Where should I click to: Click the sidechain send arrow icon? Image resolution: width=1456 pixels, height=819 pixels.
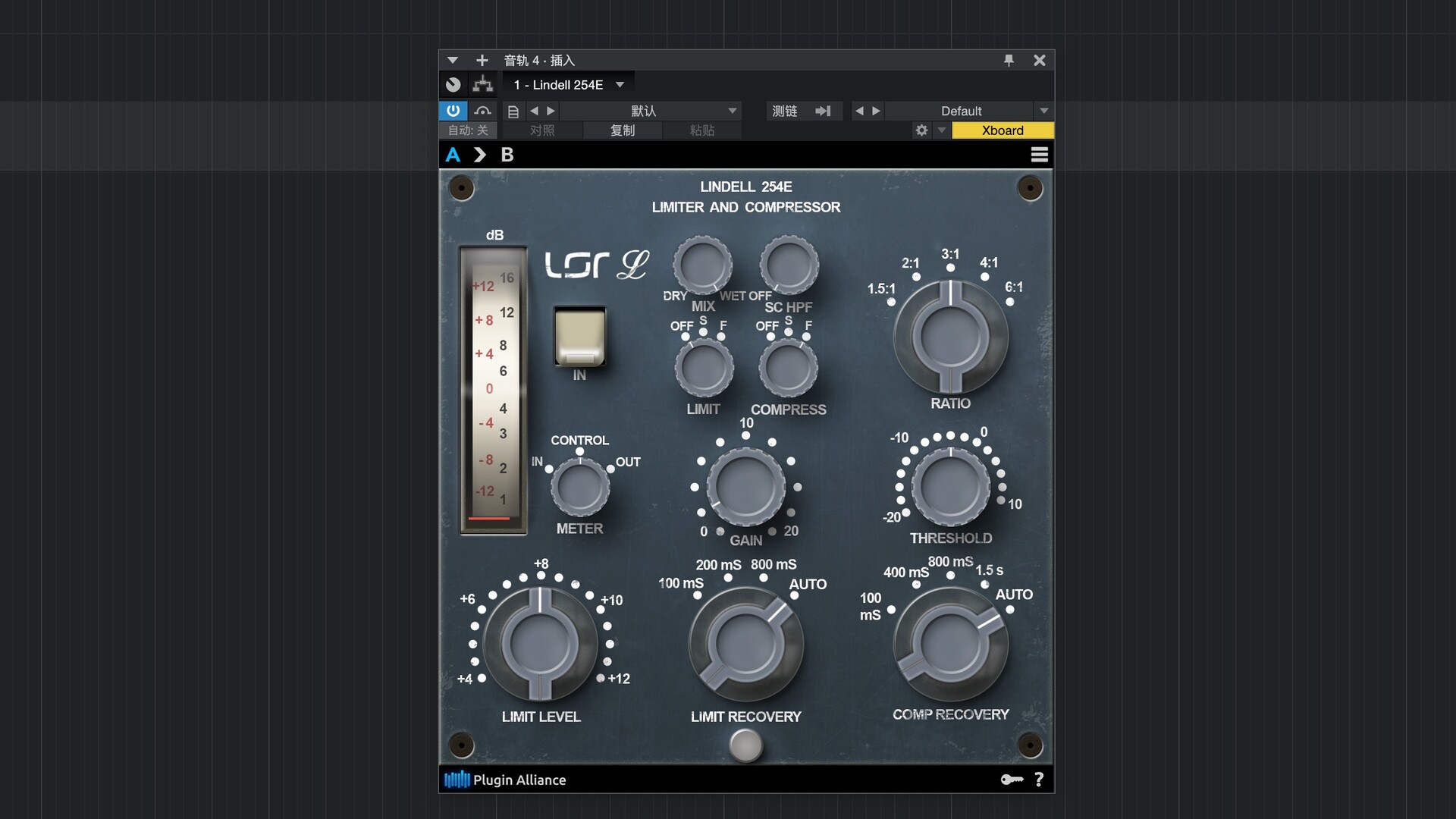click(x=824, y=111)
